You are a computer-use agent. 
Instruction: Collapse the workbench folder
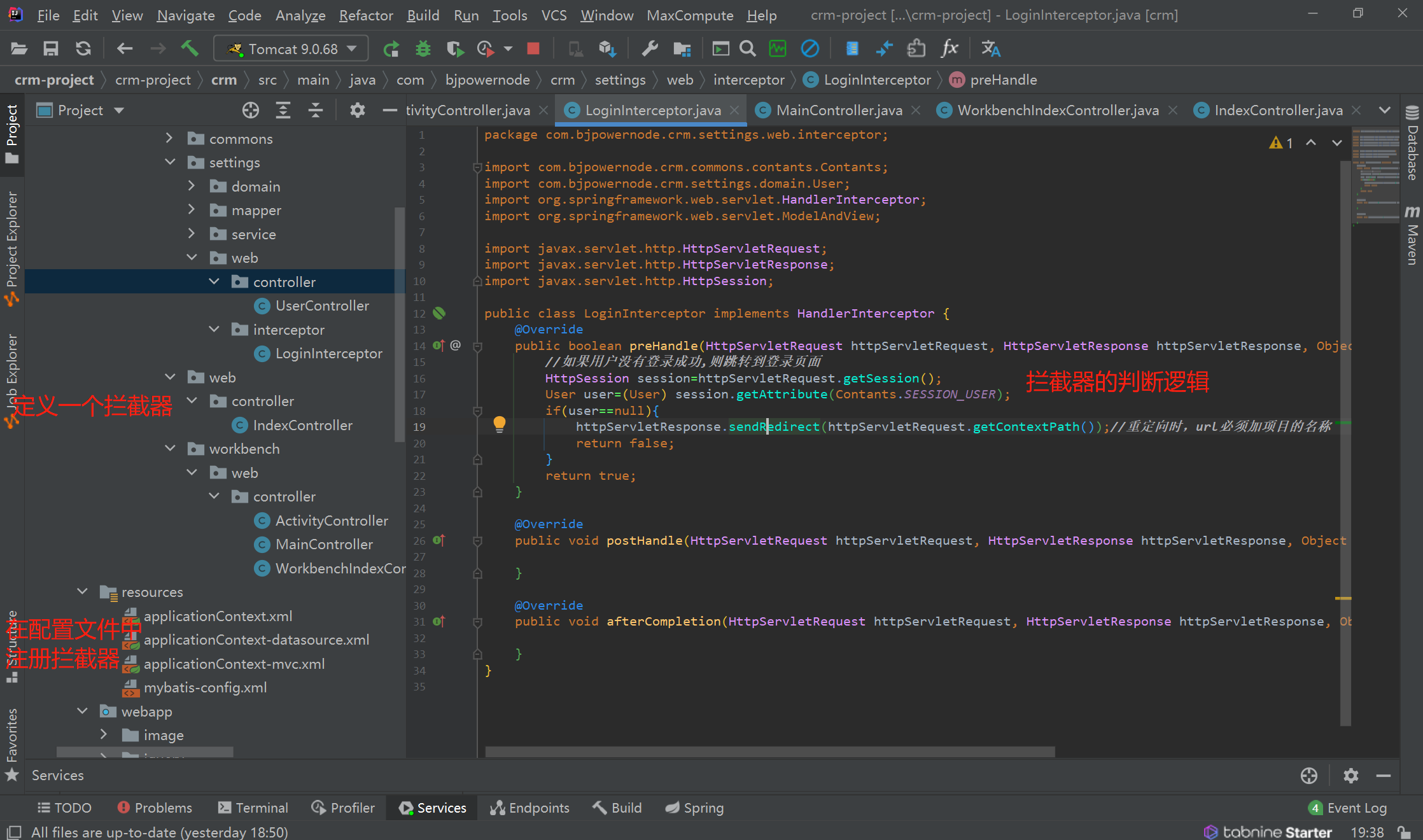[170, 449]
